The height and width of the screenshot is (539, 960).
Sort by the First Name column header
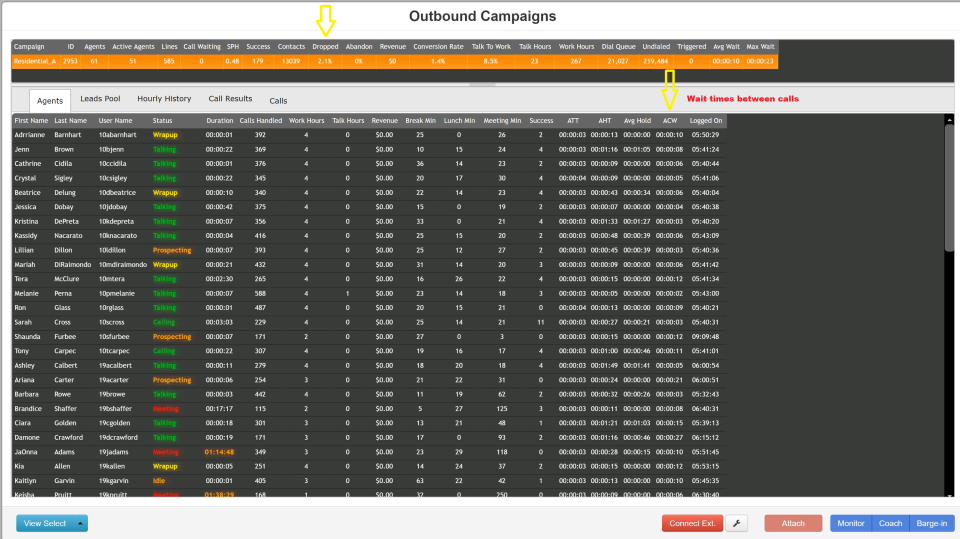click(31, 121)
